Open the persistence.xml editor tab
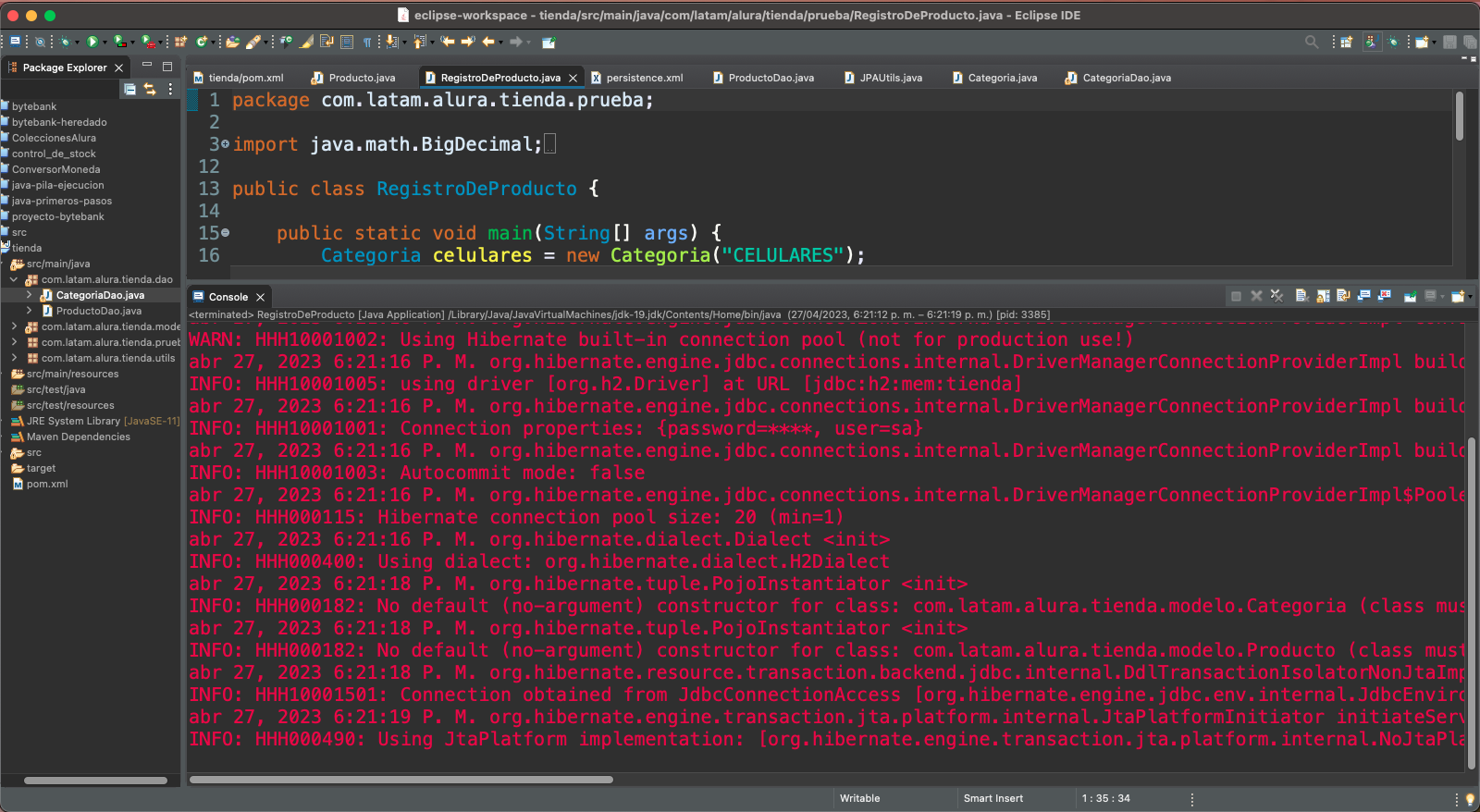1480x812 pixels. click(x=637, y=78)
